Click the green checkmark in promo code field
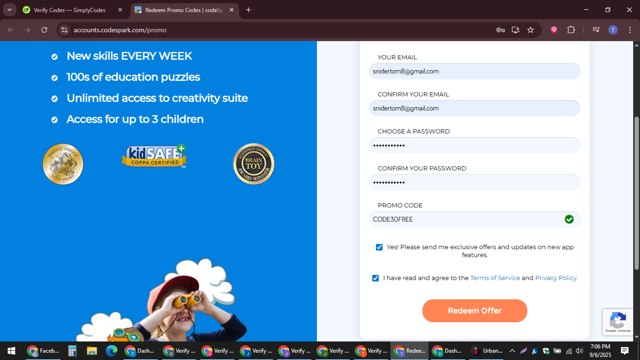Screen dimensions: 640x360 569,219
